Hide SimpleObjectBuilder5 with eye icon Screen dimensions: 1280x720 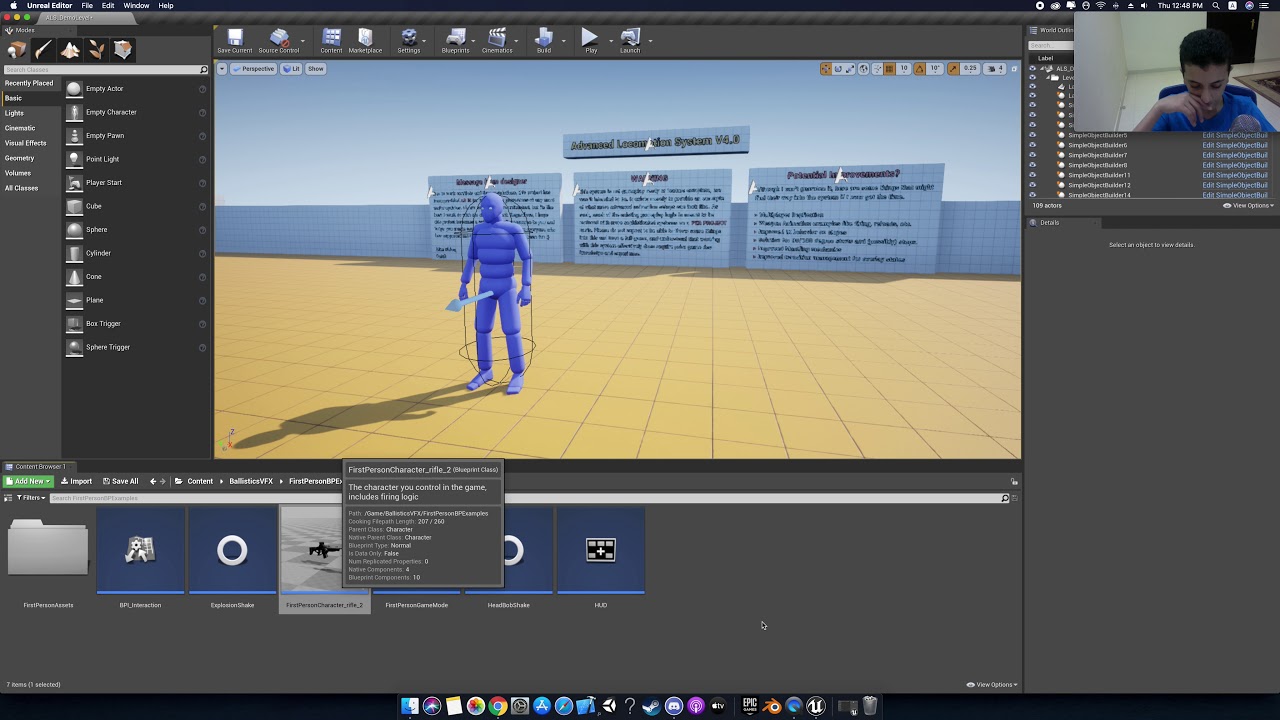(1033, 135)
